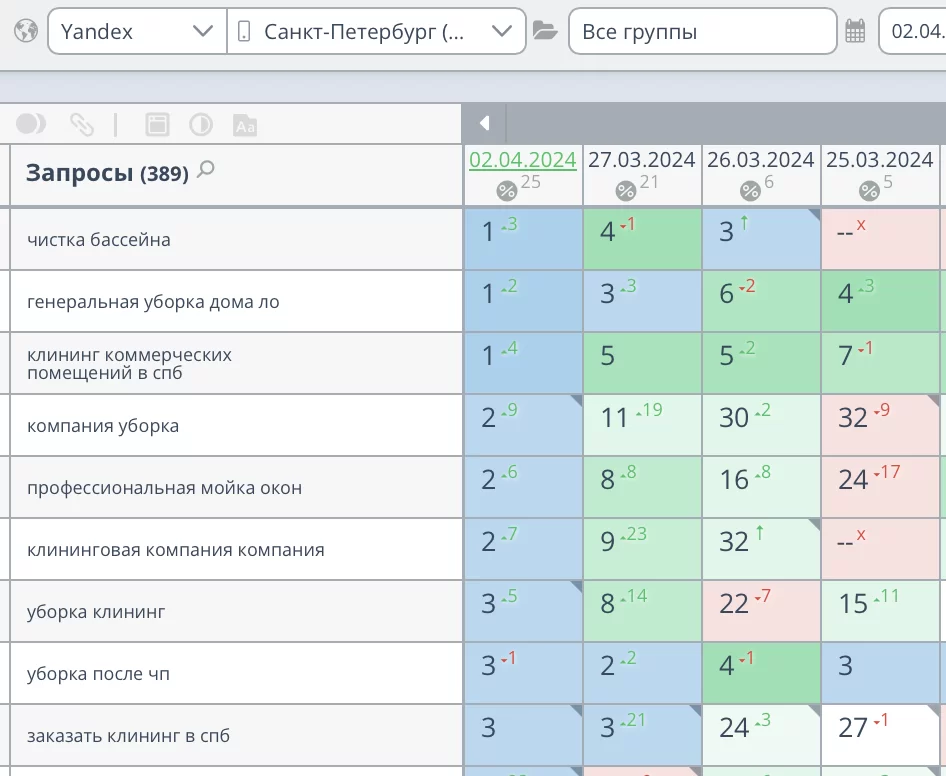946x776 pixels.
Task: Toggle the half-filled circle contrast icon
Action: coord(201,124)
